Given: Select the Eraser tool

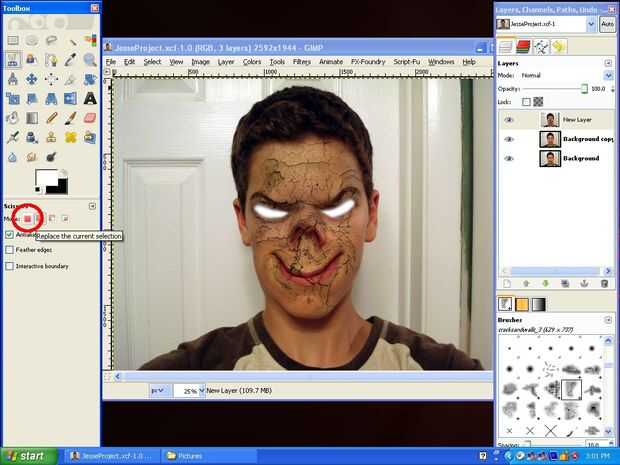Looking at the screenshot, I should click(90, 118).
